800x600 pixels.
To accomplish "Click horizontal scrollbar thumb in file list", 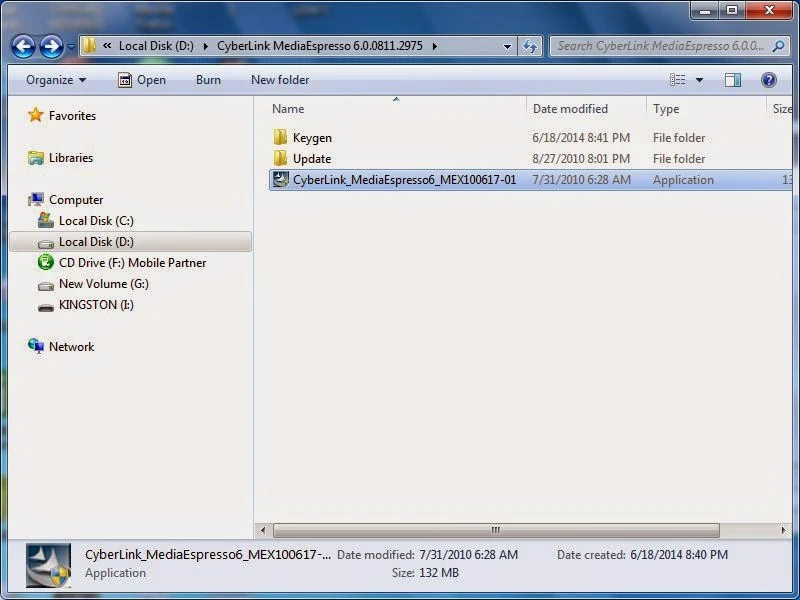I will 496,530.
